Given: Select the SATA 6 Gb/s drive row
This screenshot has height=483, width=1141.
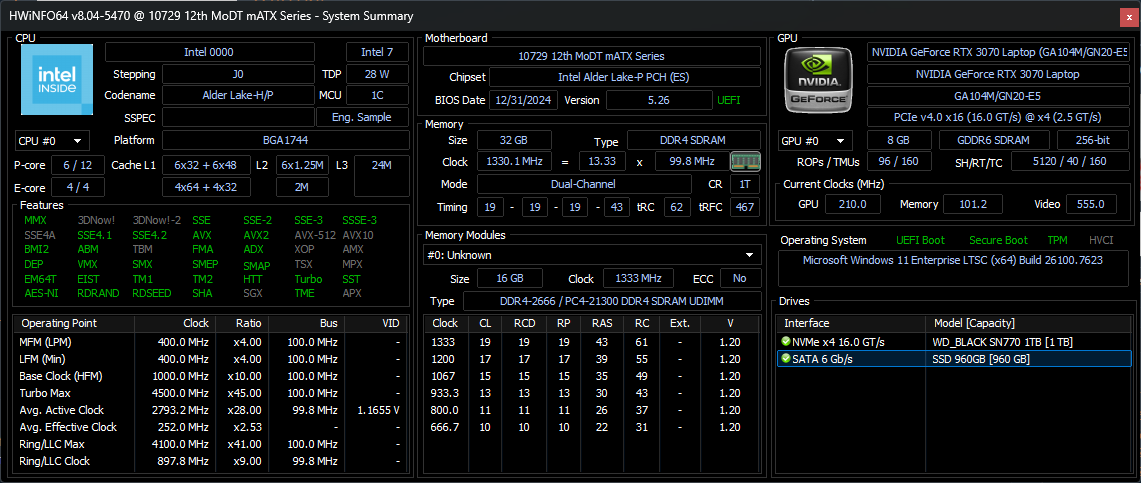Looking at the screenshot, I should point(952,359).
